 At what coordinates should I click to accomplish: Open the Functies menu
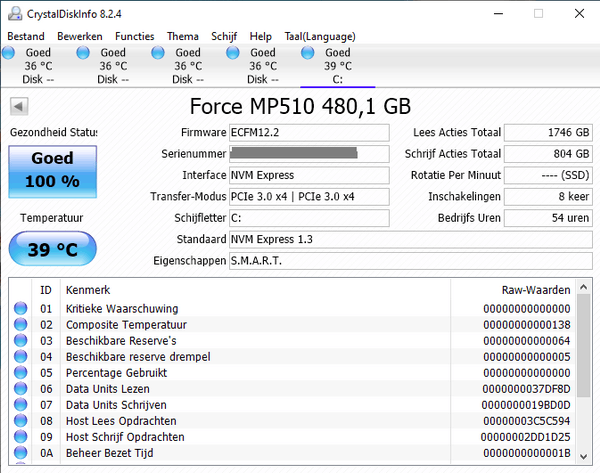click(134, 36)
